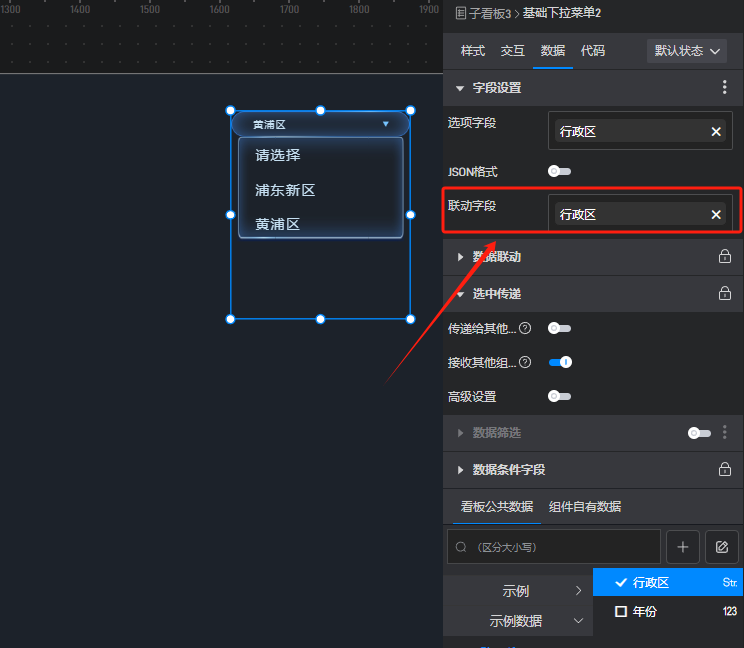Switch to the 交互 tab
Screen dimensions: 744x648
(x=512, y=50)
